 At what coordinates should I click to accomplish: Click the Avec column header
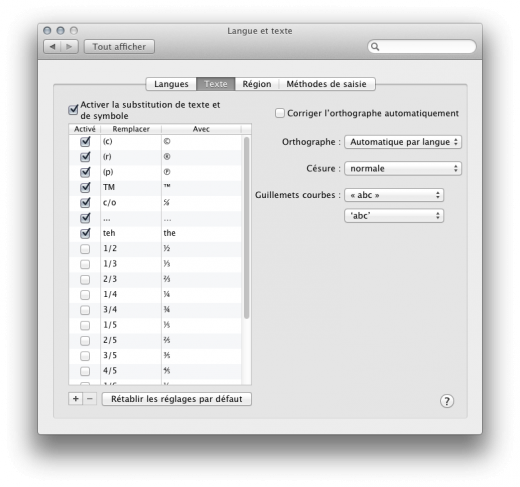tap(201, 129)
